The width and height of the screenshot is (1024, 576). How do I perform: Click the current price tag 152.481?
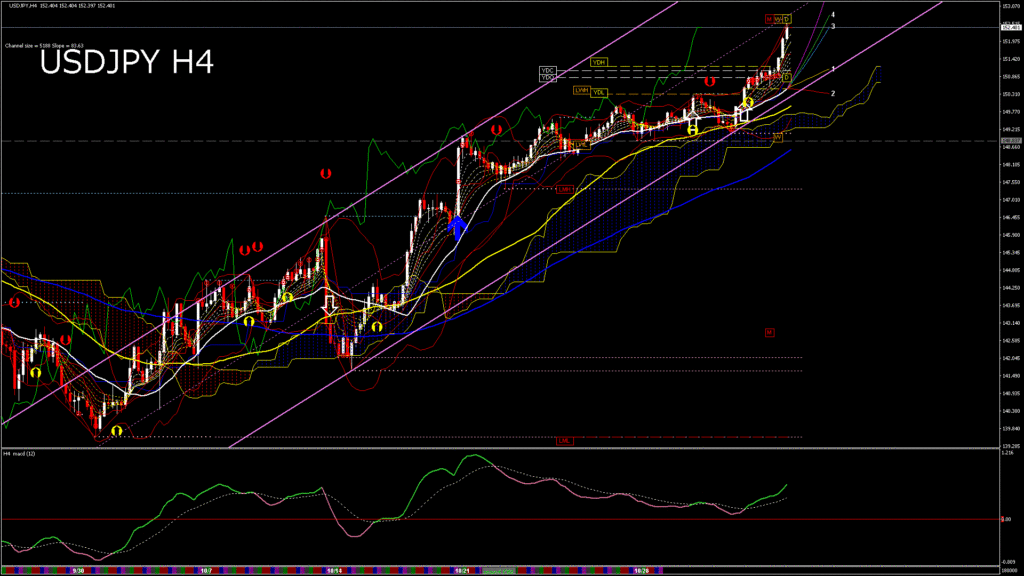click(x=1011, y=27)
